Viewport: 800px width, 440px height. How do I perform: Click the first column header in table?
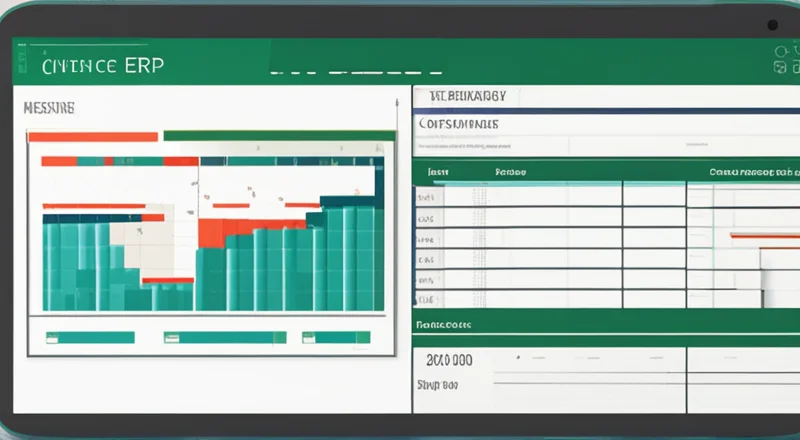438,172
